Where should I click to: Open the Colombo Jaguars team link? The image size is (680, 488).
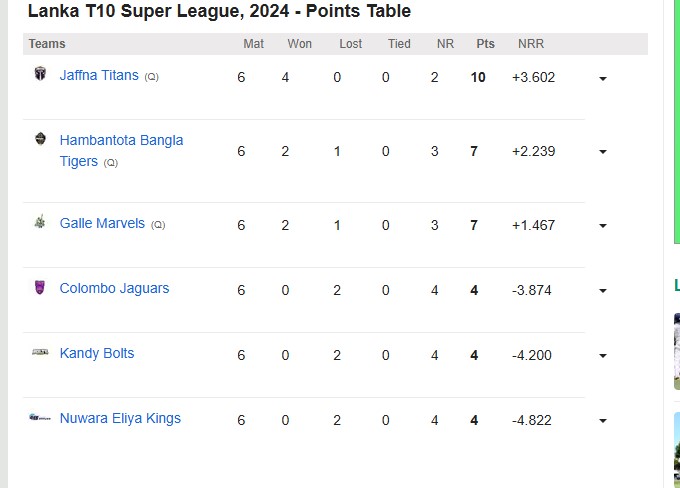click(x=114, y=288)
